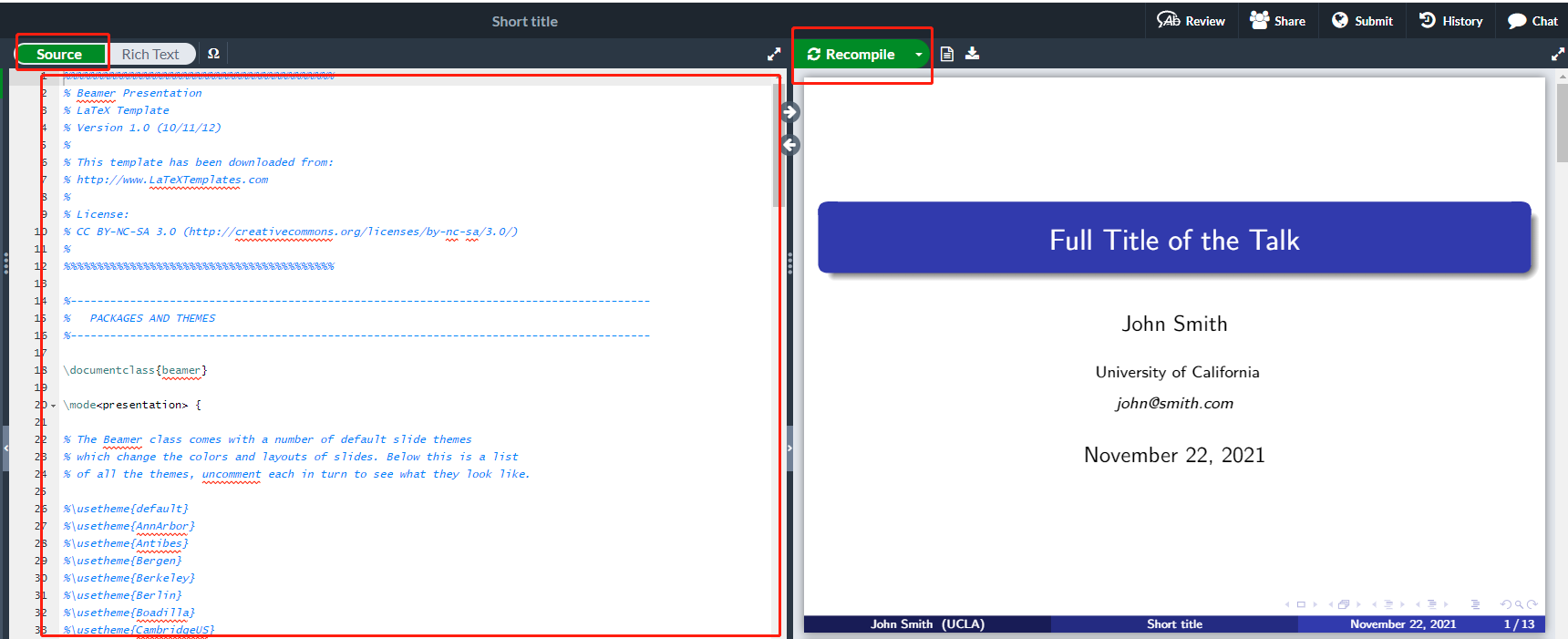Download the compiled PDF
Viewport: 1568px width, 639px height.
point(973,54)
